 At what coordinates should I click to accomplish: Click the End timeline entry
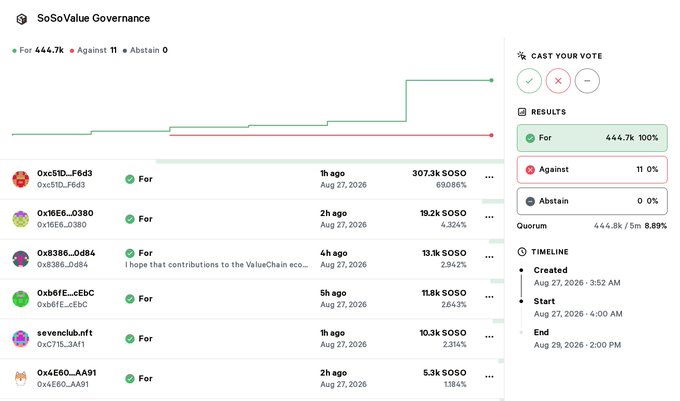coord(577,339)
